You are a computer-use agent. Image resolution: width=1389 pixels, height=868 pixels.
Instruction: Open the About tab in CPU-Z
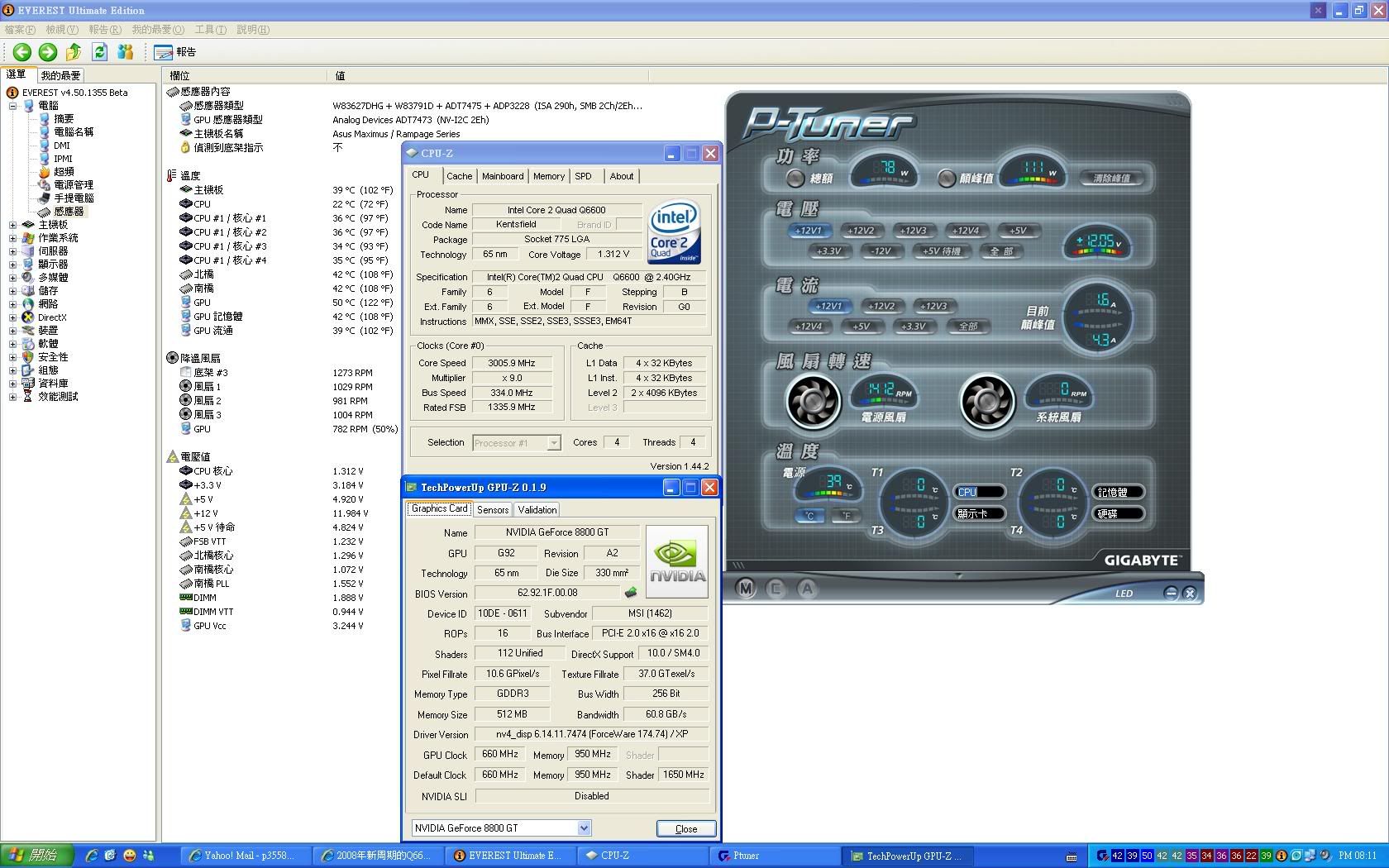tap(622, 176)
